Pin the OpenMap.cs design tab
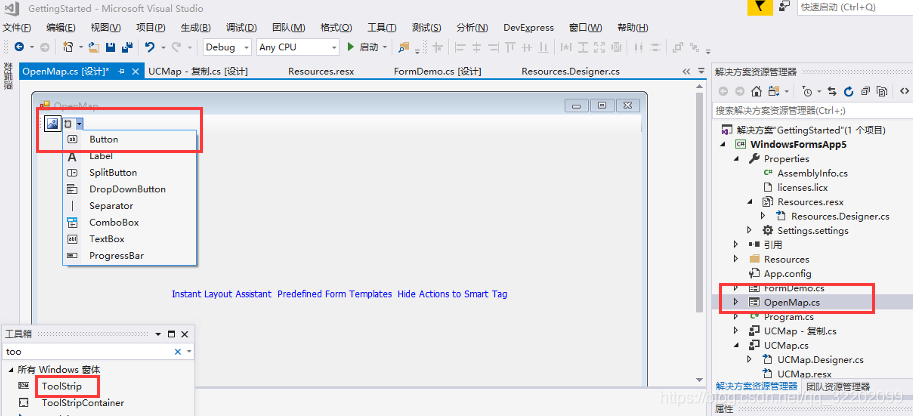 (122, 71)
